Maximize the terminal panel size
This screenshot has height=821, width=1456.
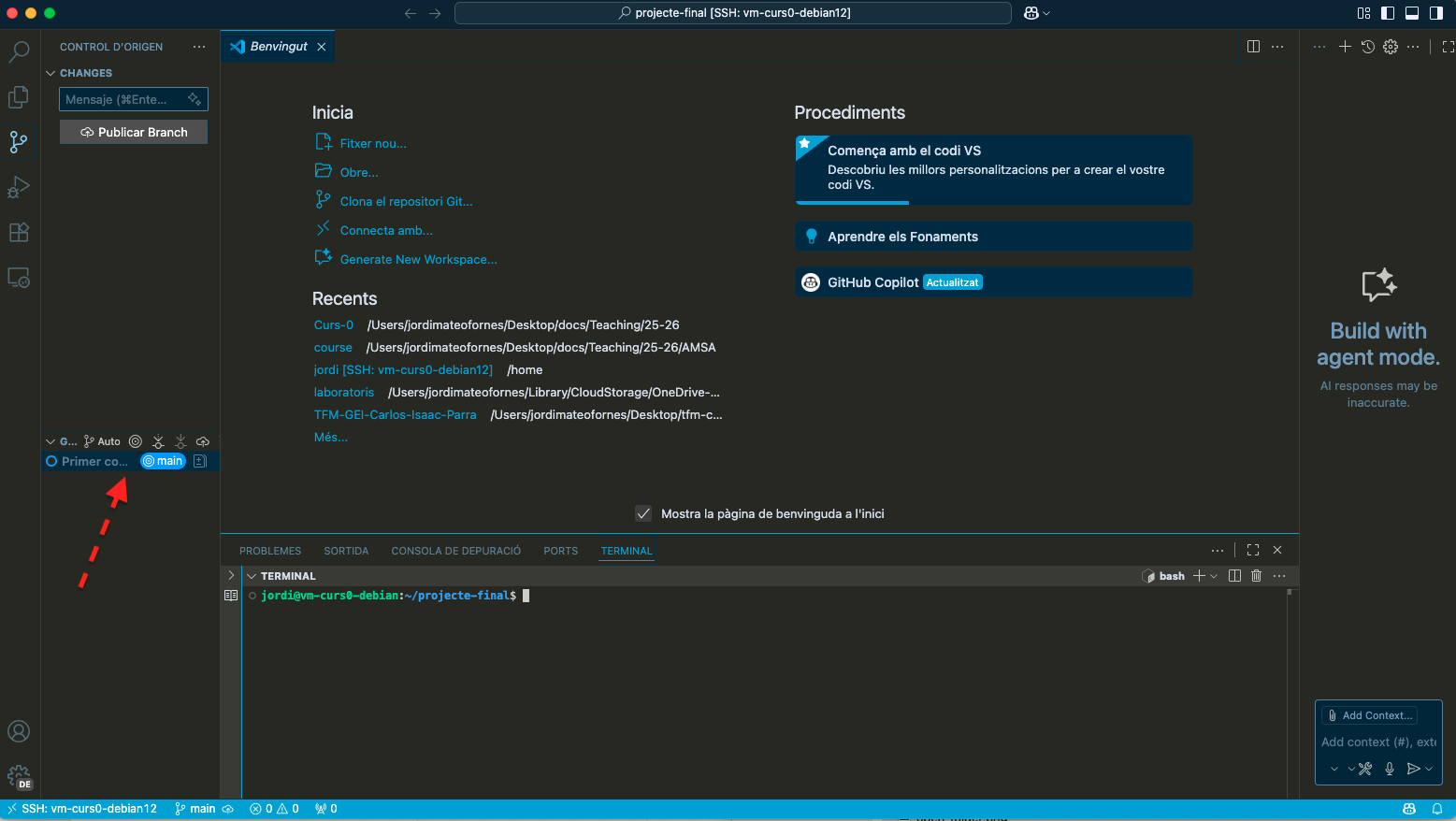[1253, 550]
